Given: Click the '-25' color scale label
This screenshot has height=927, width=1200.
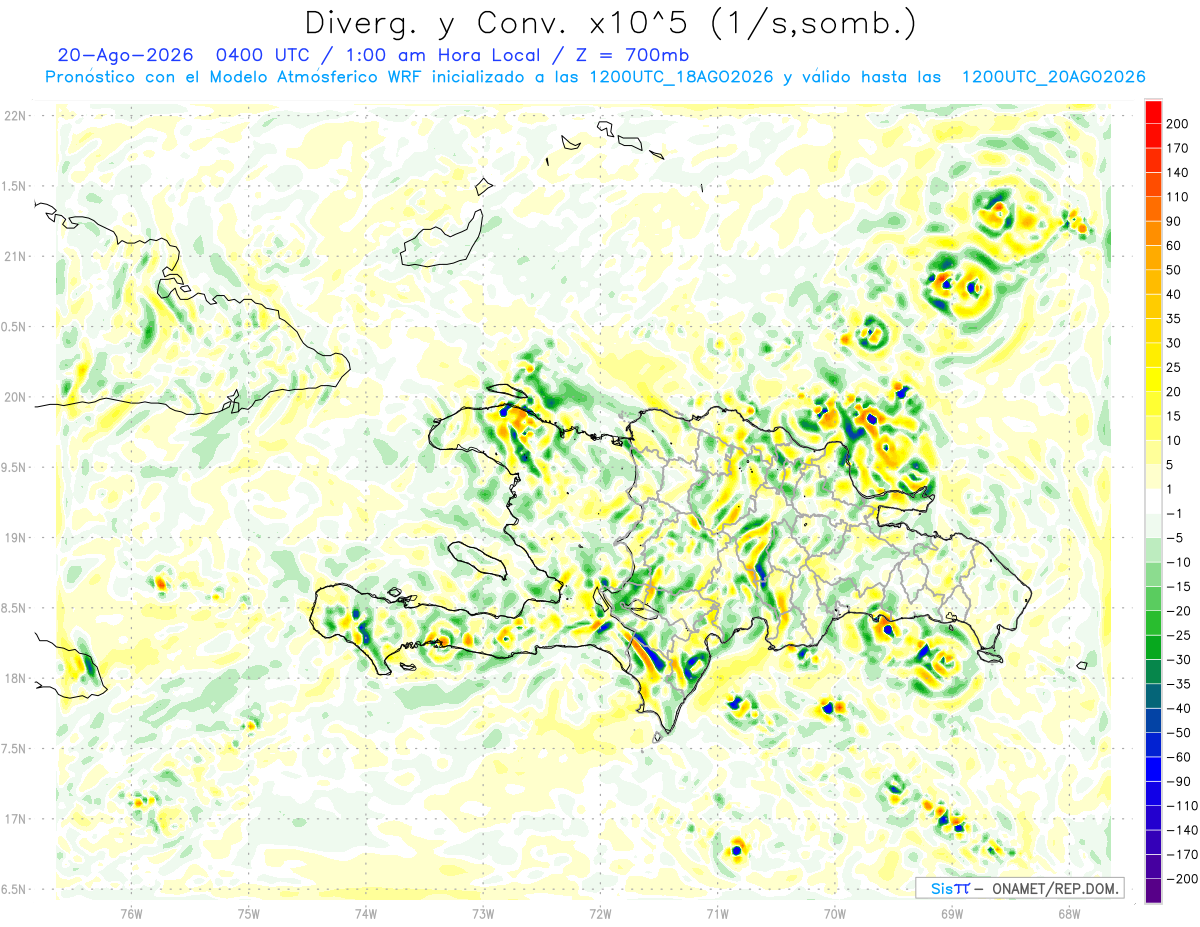Looking at the screenshot, I should click(1178, 636).
